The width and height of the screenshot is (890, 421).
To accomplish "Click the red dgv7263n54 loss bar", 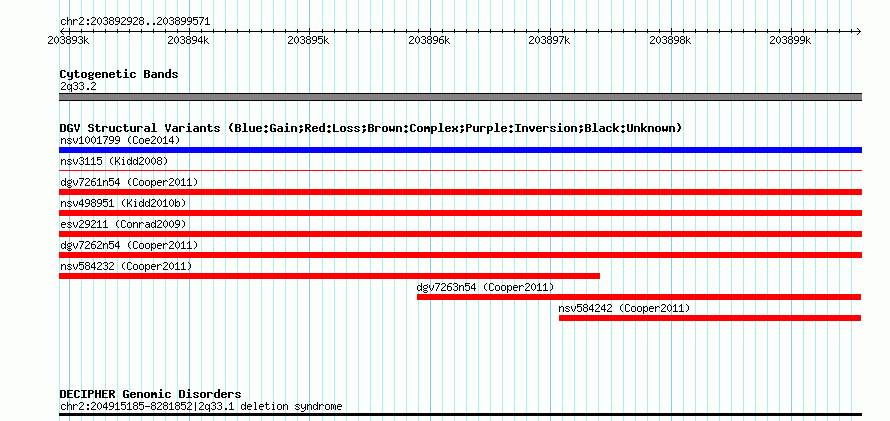I will point(639,297).
